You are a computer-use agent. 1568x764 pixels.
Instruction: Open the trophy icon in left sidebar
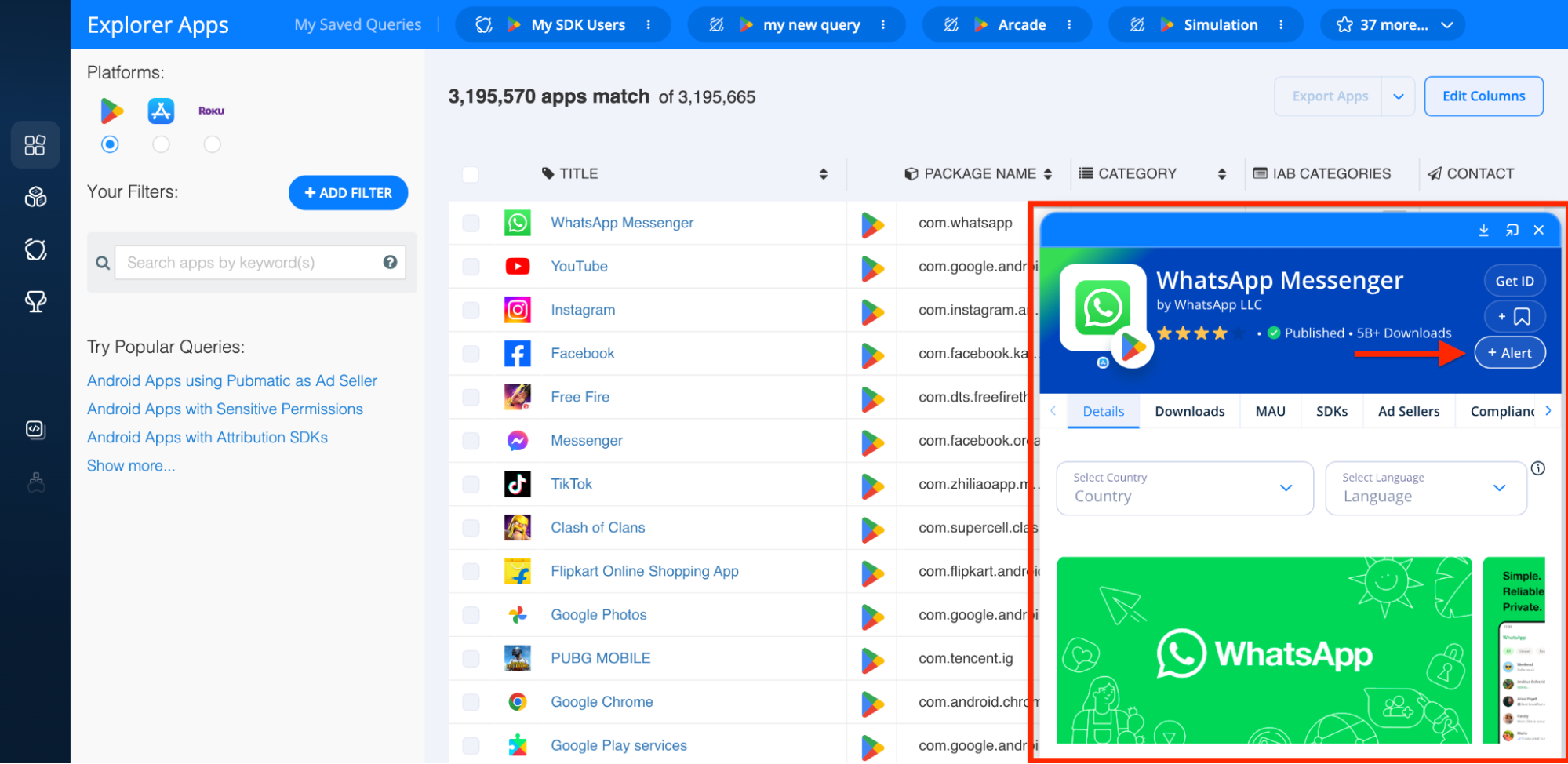pyautogui.click(x=35, y=301)
